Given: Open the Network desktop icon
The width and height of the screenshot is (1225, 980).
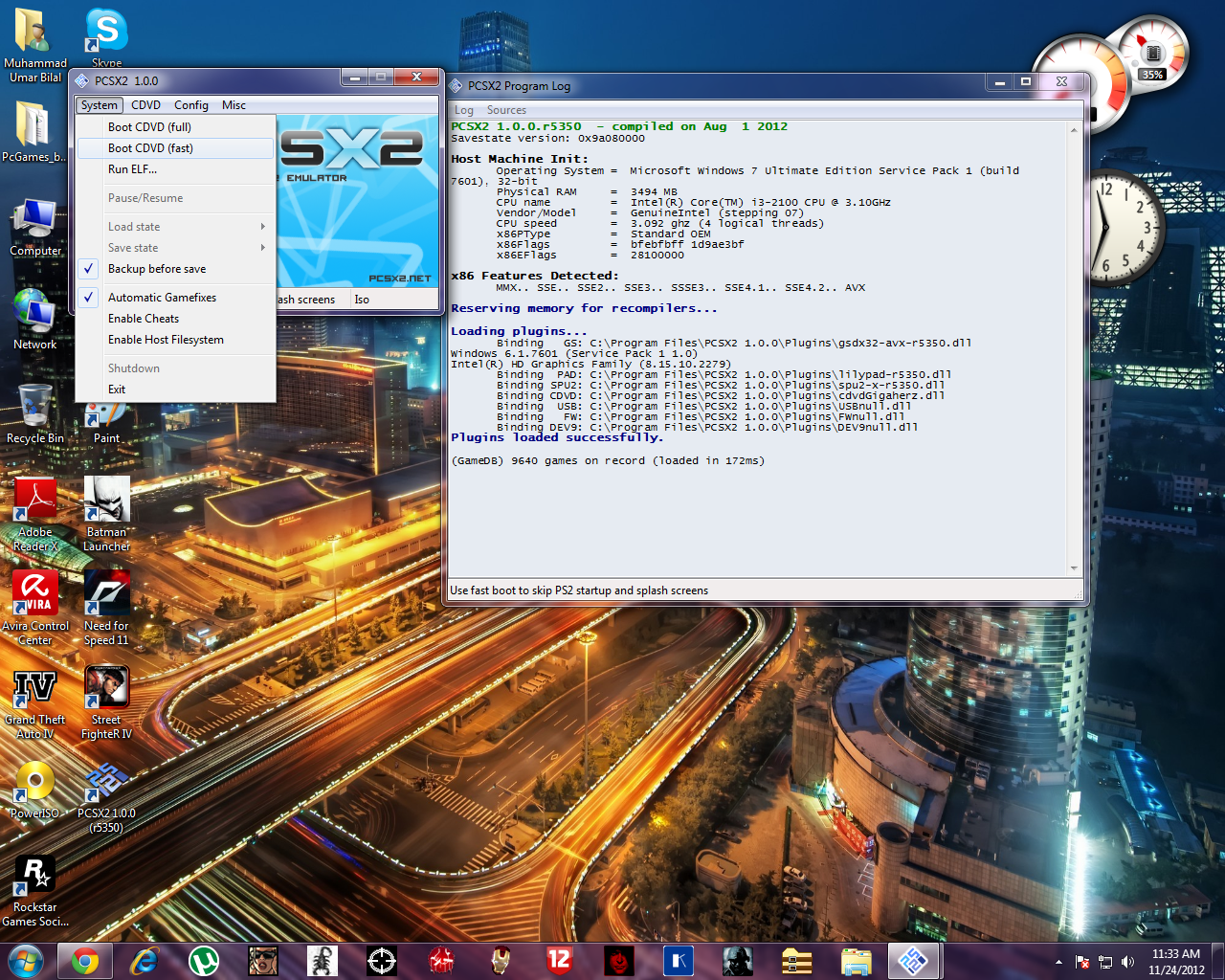Looking at the screenshot, I should 35,320.
